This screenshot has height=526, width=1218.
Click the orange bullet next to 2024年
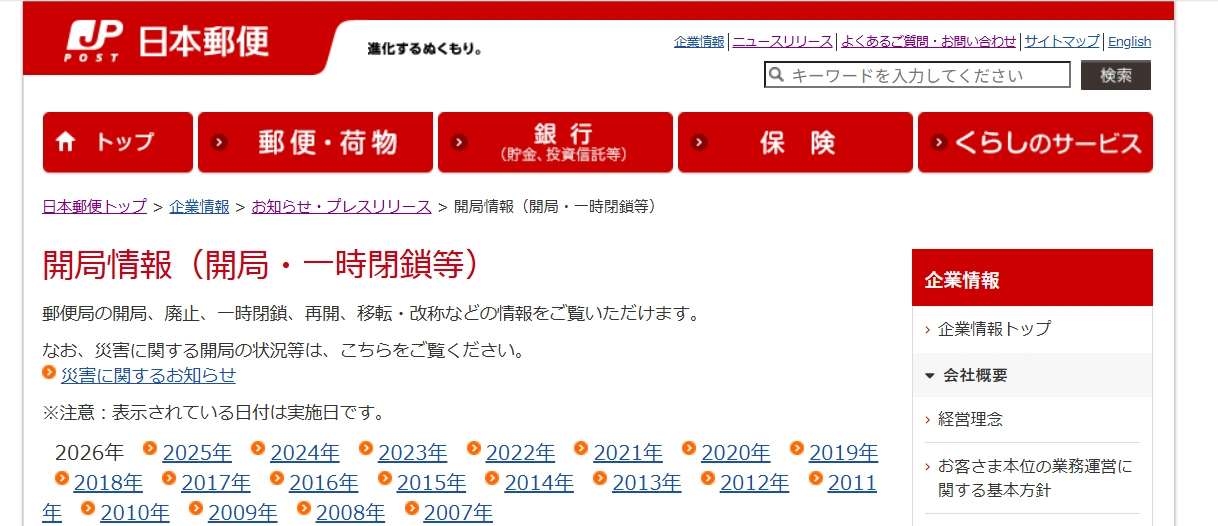pyautogui.click(x=258, y=448)
